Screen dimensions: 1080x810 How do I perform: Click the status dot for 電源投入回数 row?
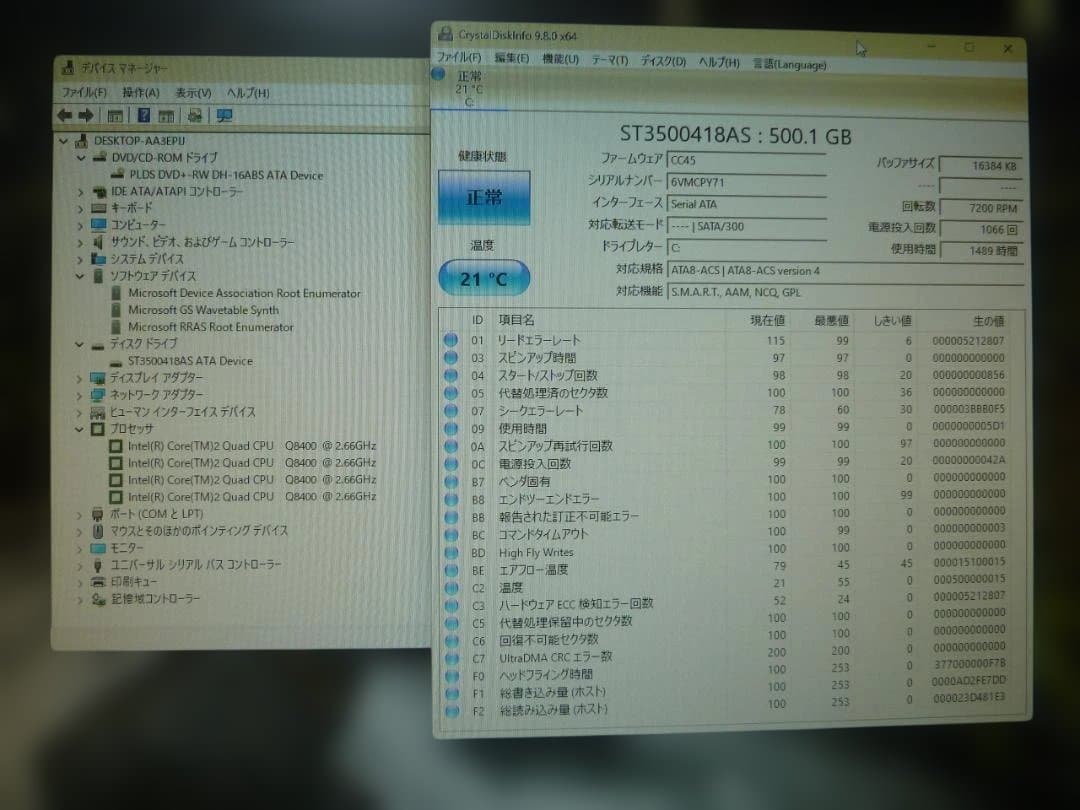click(451, 464)
